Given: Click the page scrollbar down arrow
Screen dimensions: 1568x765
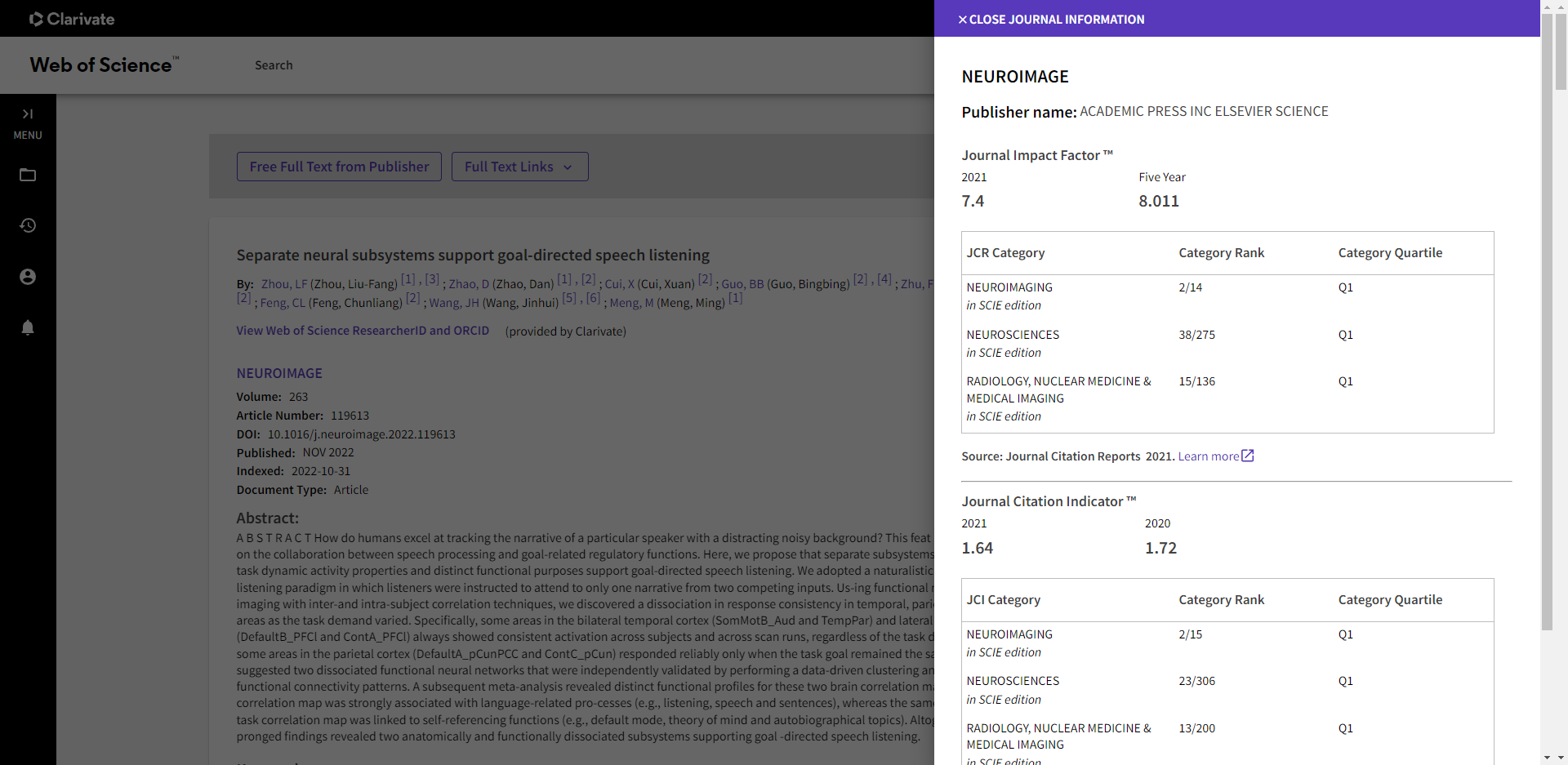Looking at the screenshot, I should [x=1548, y=758].
